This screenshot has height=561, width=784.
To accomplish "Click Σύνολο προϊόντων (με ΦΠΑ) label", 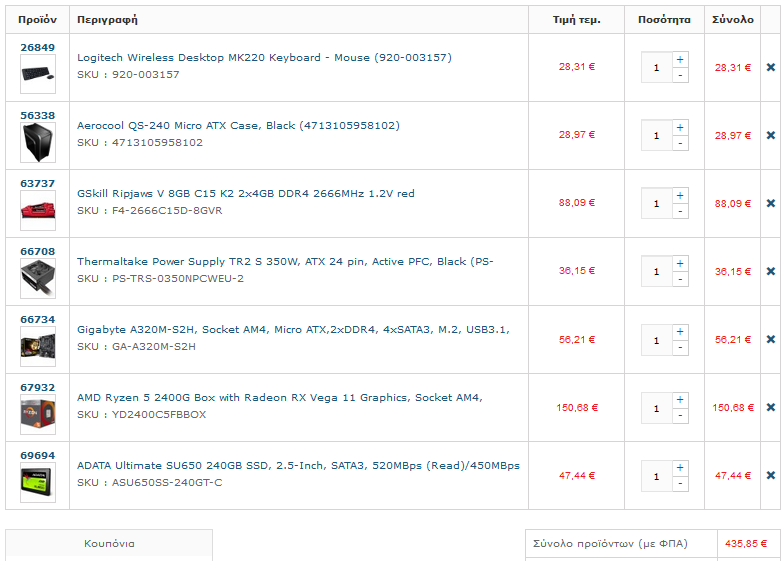I will coord(610,544).
